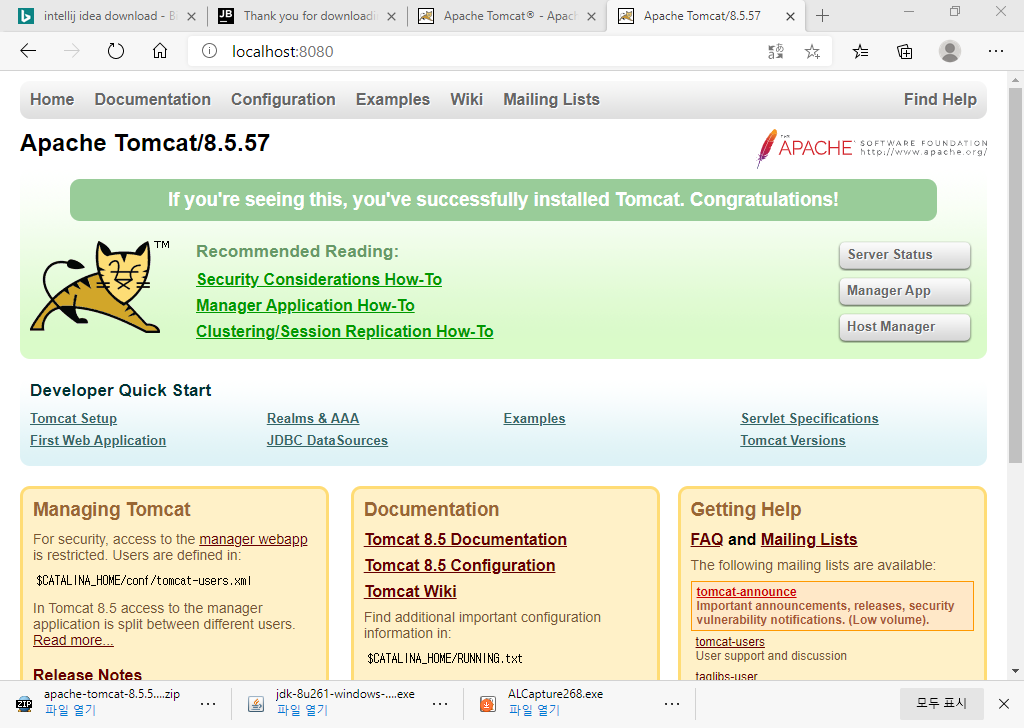Viewport: 1024px width, 728px height.
Task: Click the Server Status button
Action: coord(904,255)
